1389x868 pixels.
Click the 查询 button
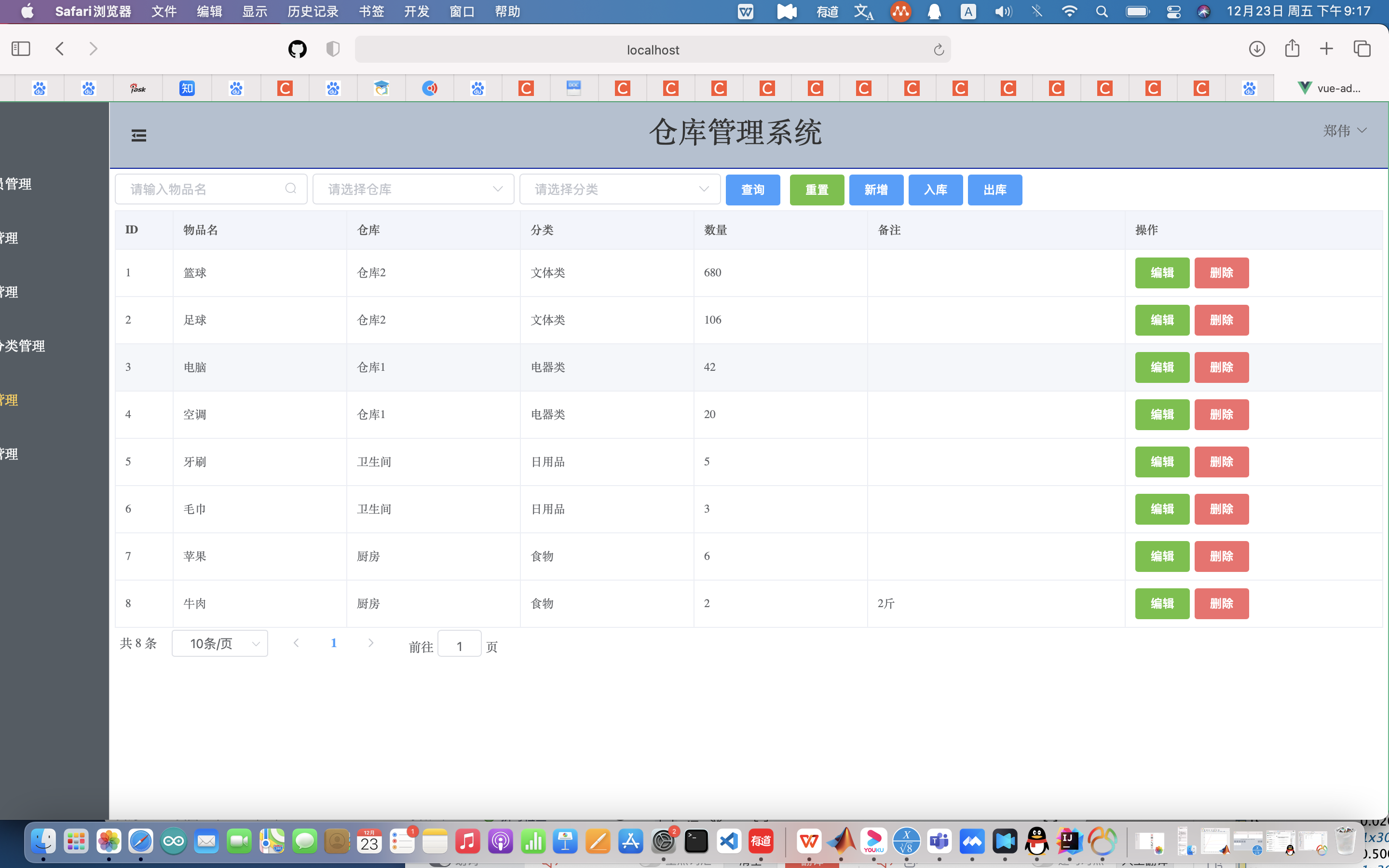(753, 190)
